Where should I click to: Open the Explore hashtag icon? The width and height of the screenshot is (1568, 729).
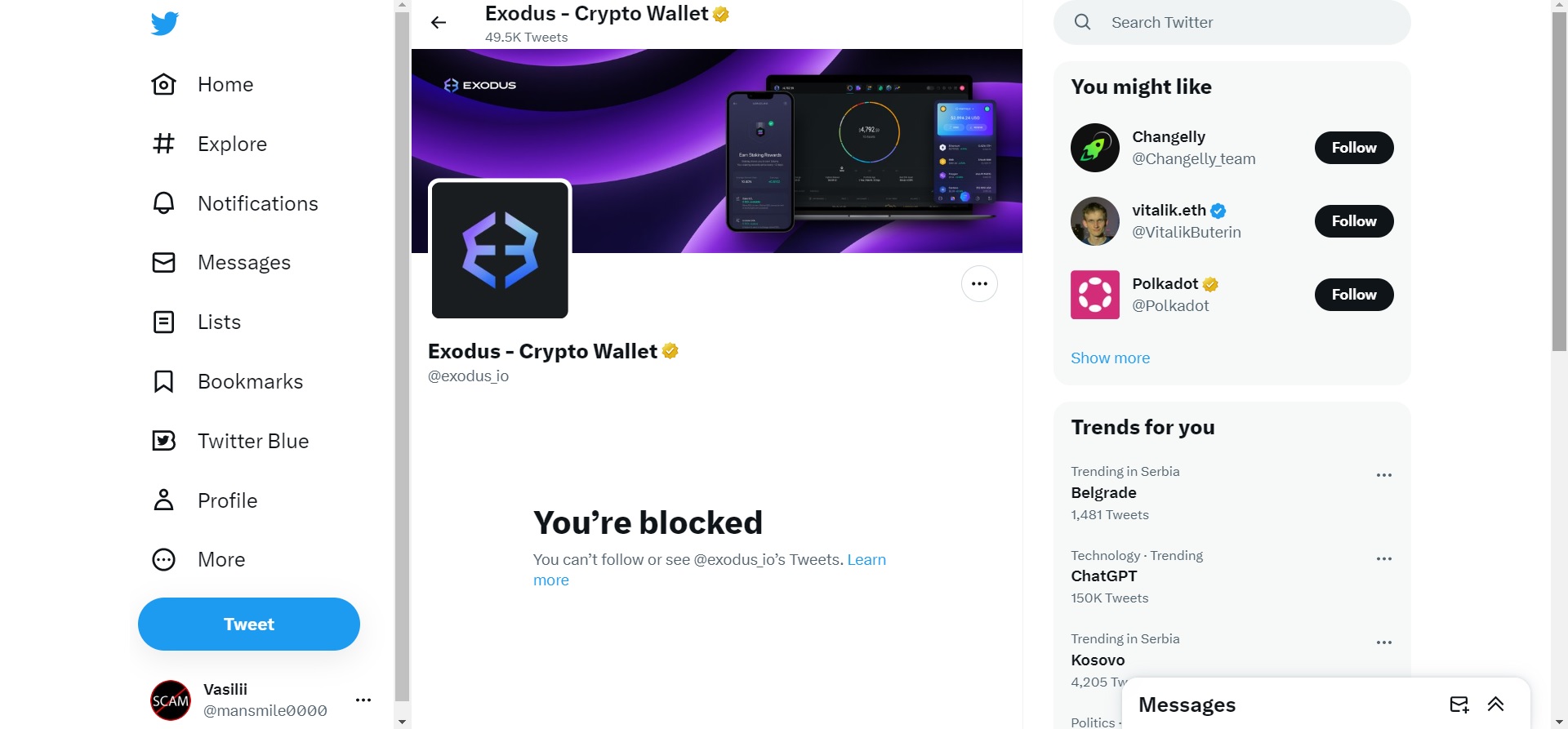(x=164, y=144)
